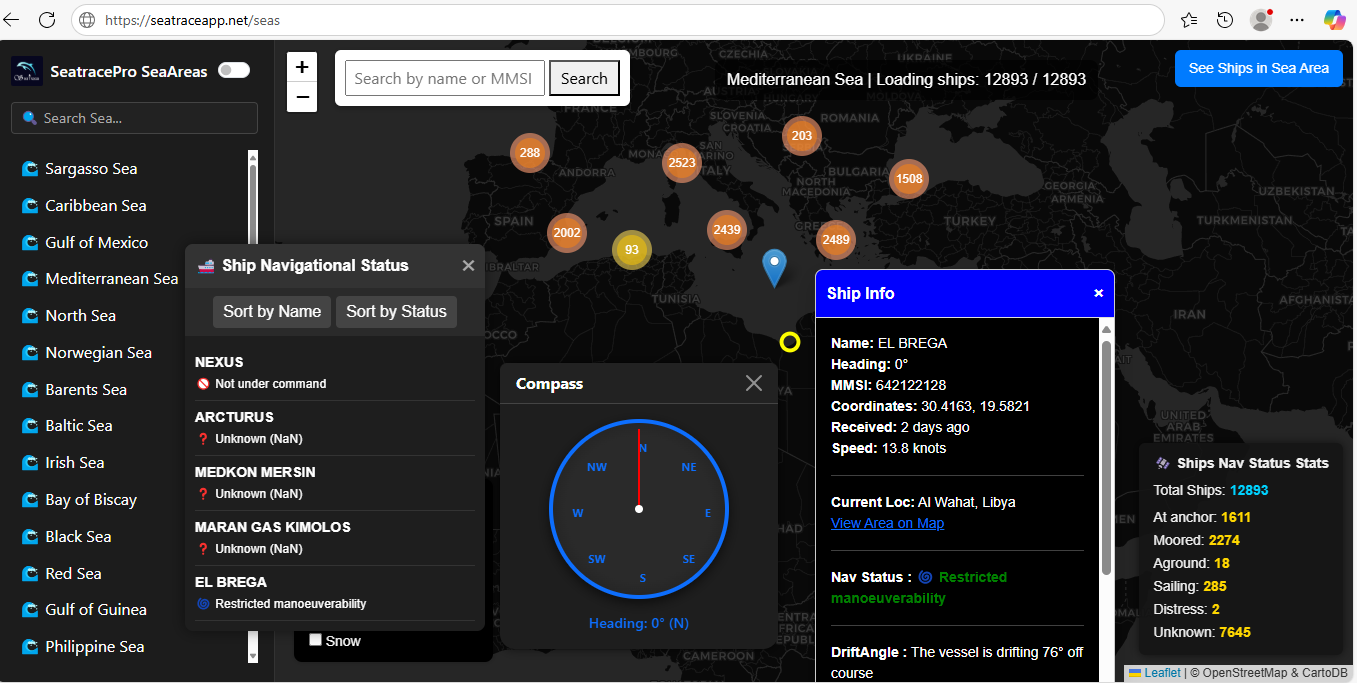Open the 2439 ship cluster marker

coord(727,230)
